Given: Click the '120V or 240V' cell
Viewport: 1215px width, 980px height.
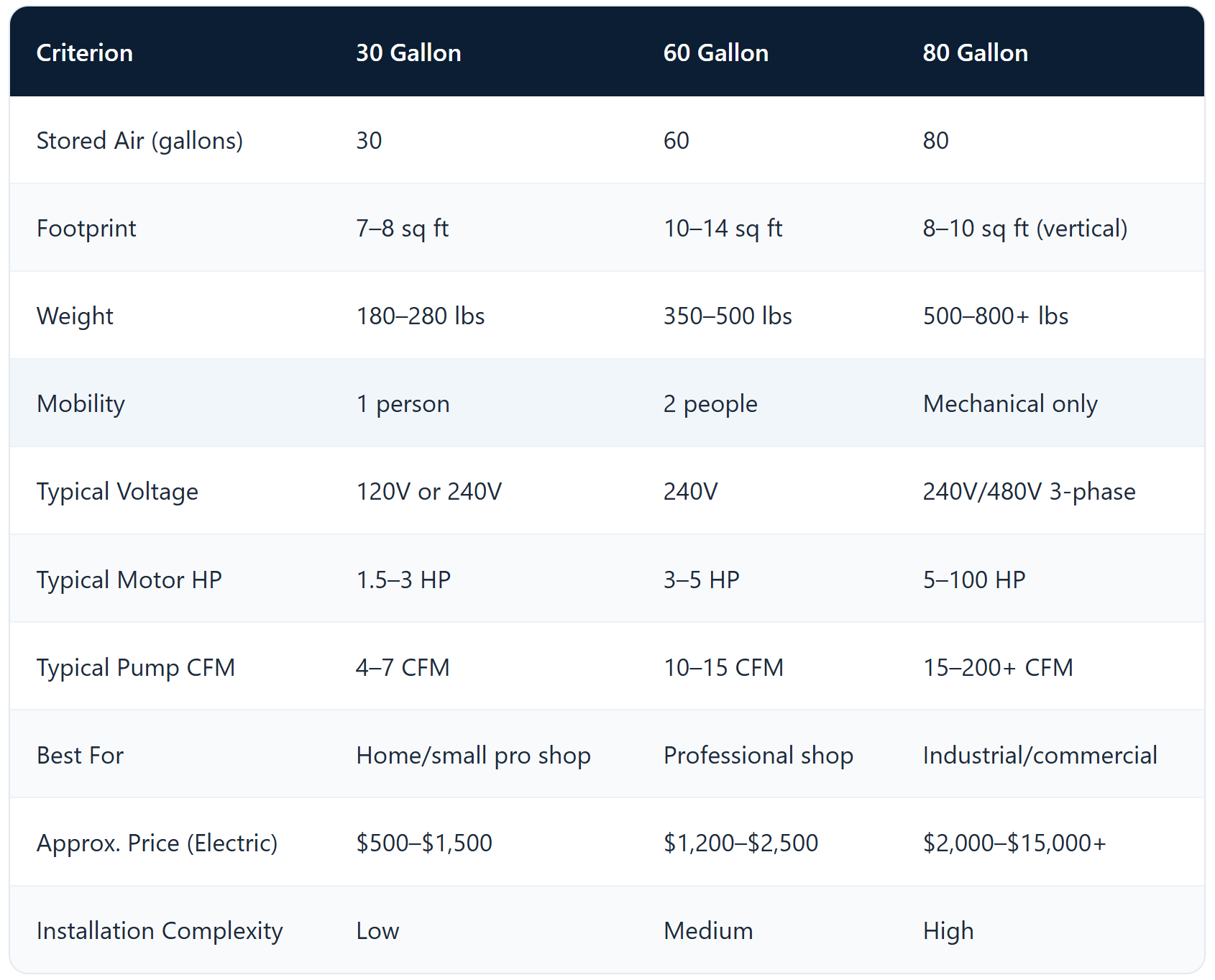Looking at the screenshot, I should (429, 492).
